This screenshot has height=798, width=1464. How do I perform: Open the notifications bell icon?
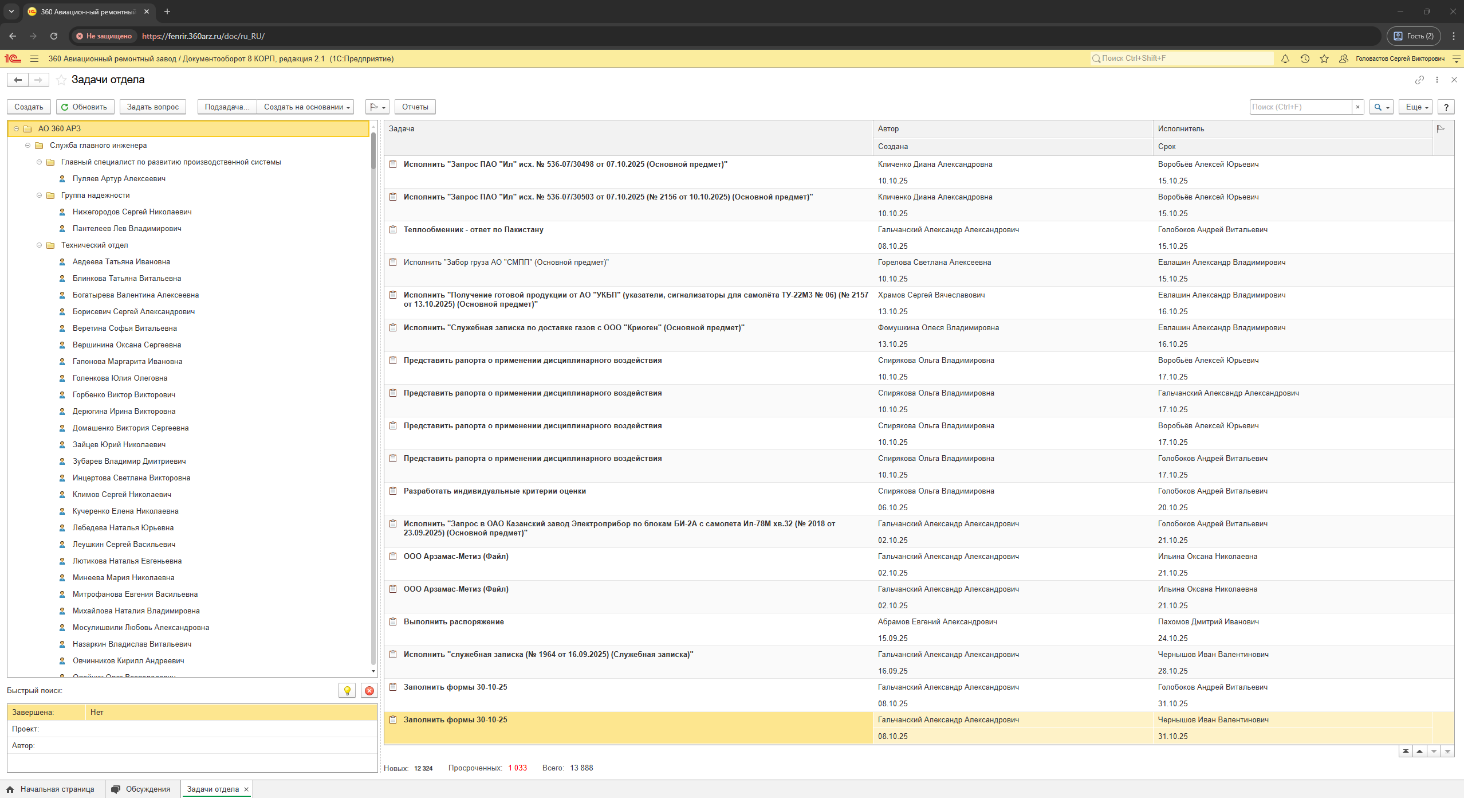[x=1285, y=59]
